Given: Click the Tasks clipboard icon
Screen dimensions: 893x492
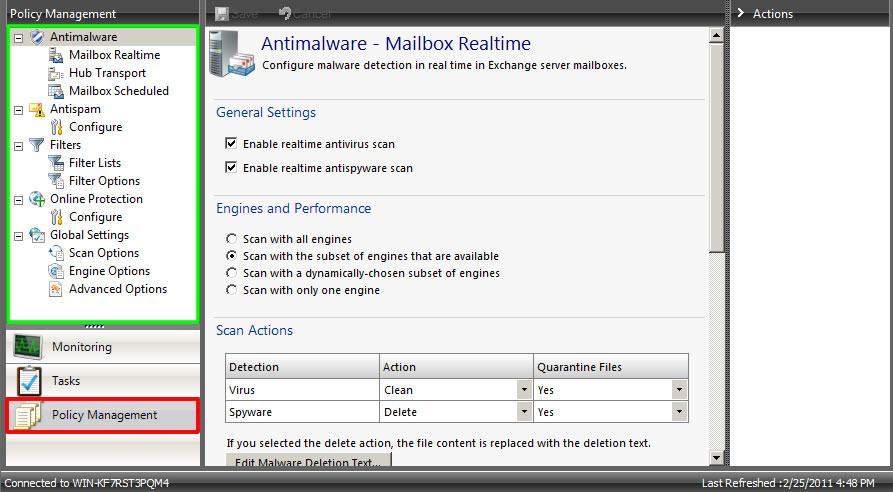Looking at the screenshot, I should tap(27, 380).
